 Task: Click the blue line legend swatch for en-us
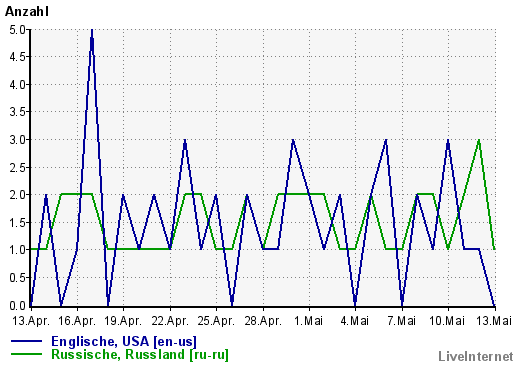coord(27,341)
